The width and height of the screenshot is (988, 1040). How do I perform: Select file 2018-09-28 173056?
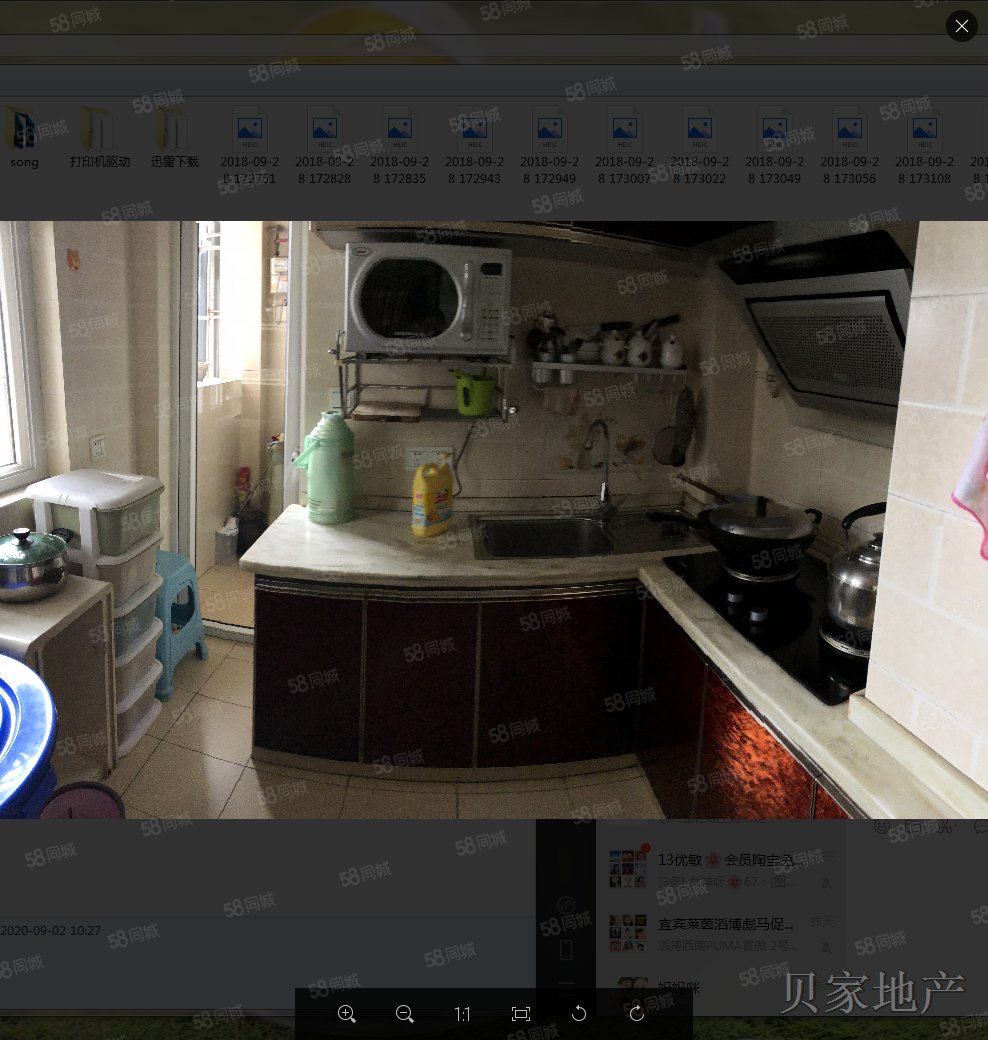click(x=849, y=143)
